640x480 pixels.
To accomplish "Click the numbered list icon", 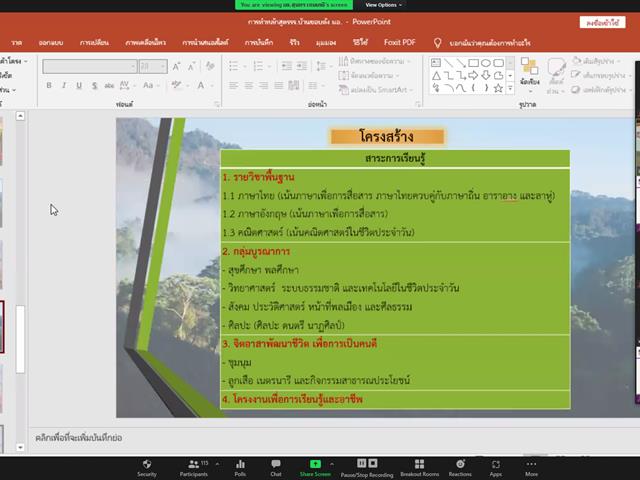I will (x=258, y=66).
